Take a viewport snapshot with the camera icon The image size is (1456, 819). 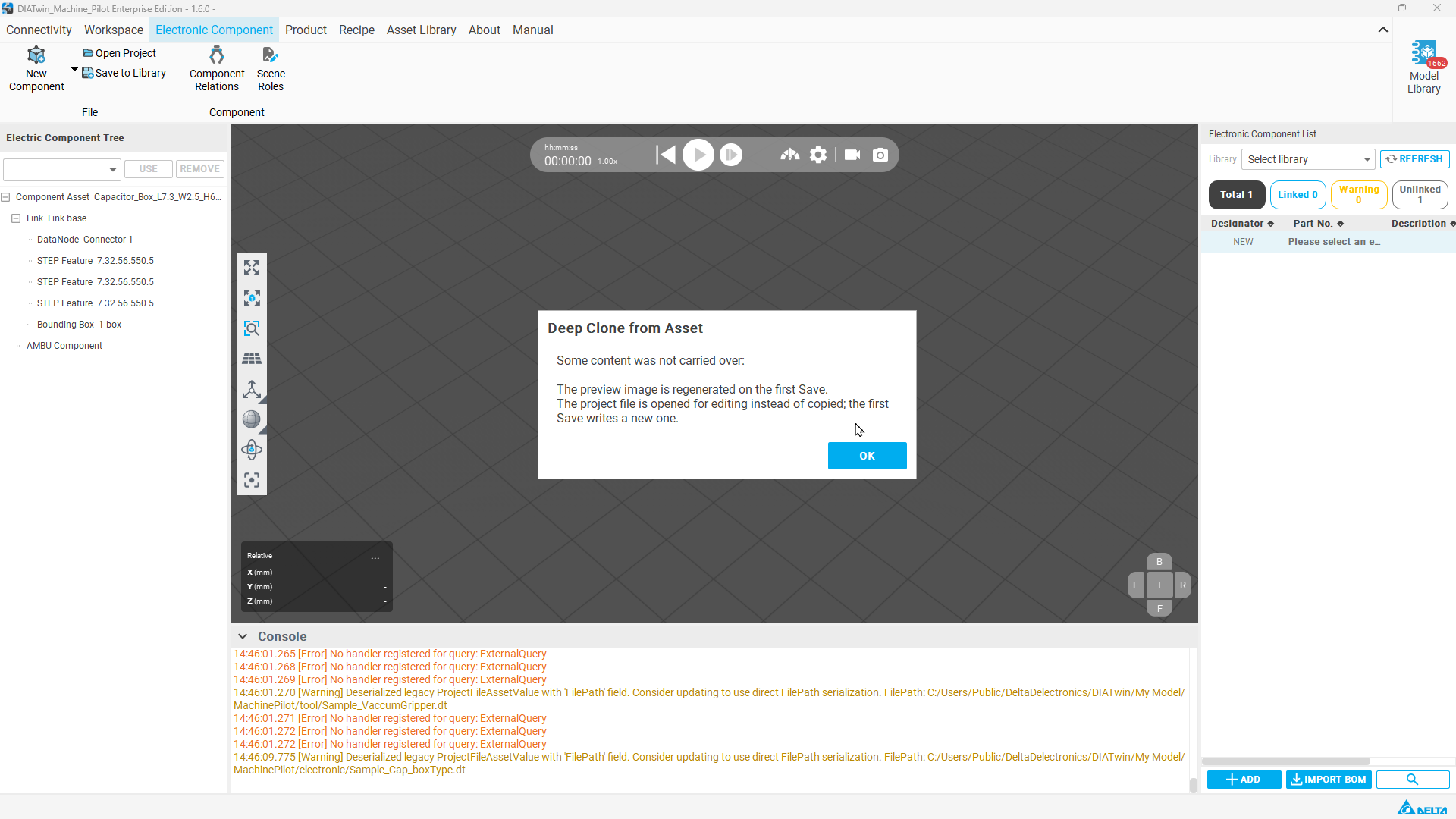coord(880,155)
